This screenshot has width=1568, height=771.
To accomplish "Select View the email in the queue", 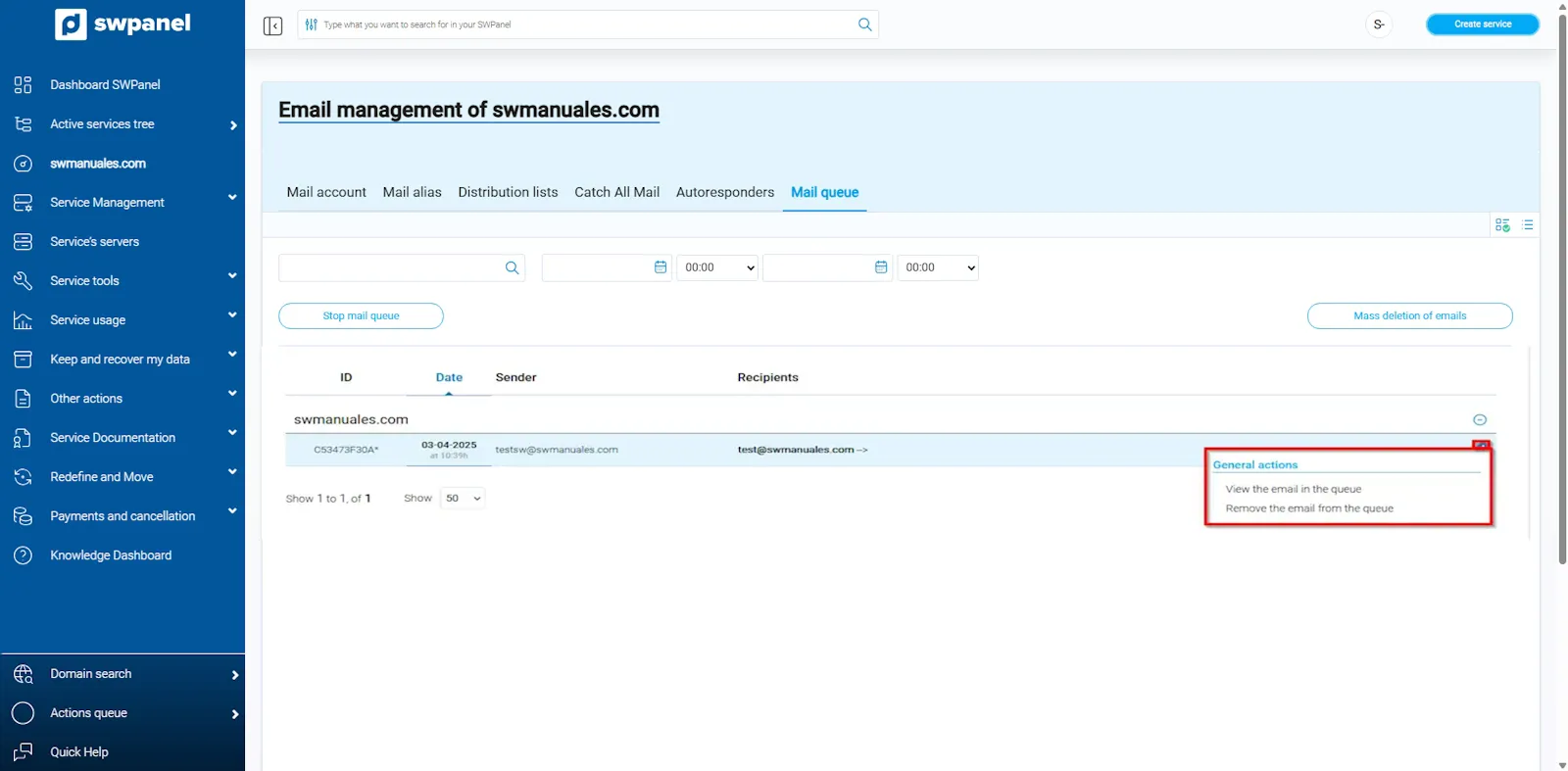I will coord(1293,489).
